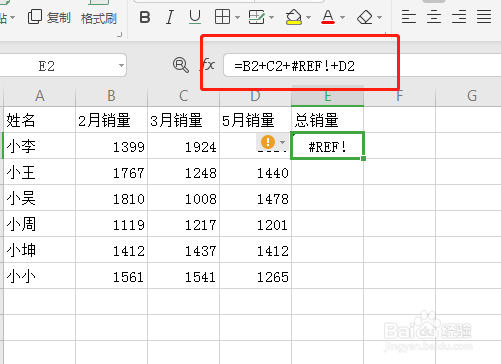Toggle bold formatting

tap(145, 17)
